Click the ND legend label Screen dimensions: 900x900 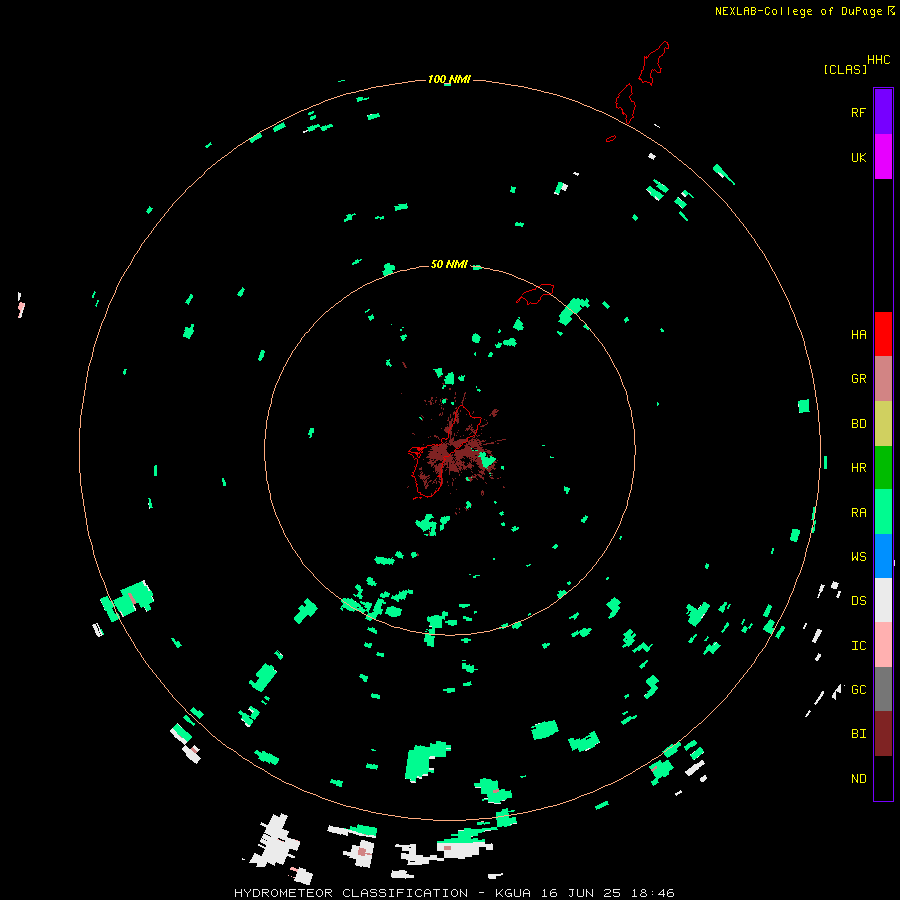pyautogui.click(x=858, y=778)
